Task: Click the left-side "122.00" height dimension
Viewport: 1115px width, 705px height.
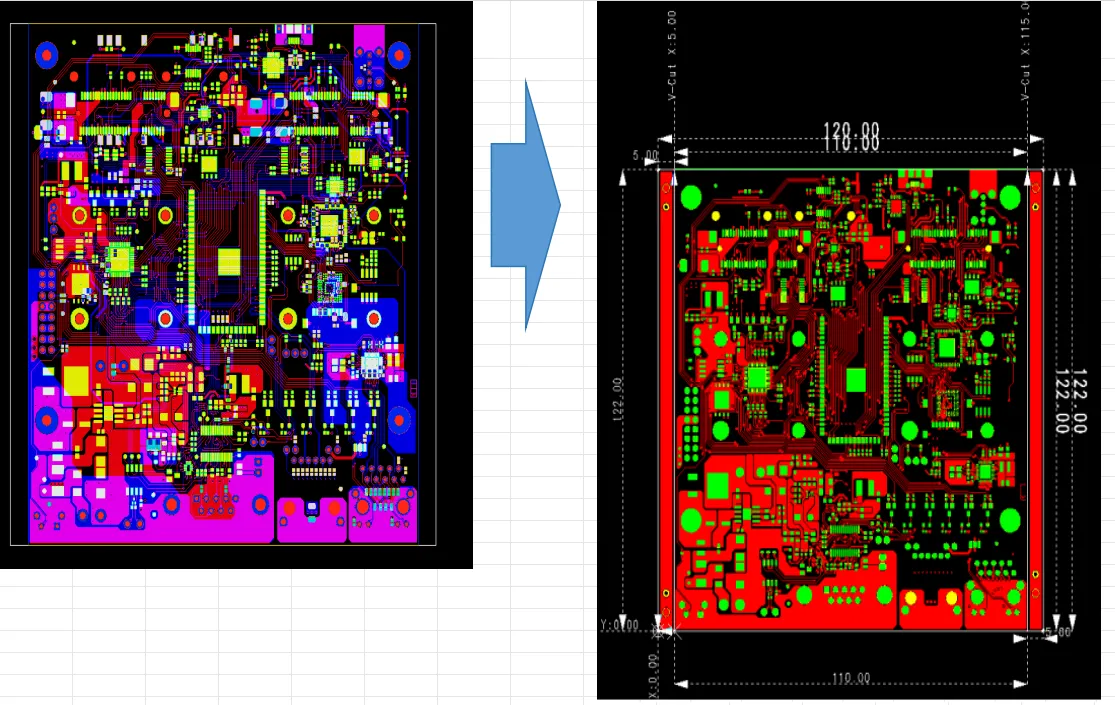Action: 617,399
